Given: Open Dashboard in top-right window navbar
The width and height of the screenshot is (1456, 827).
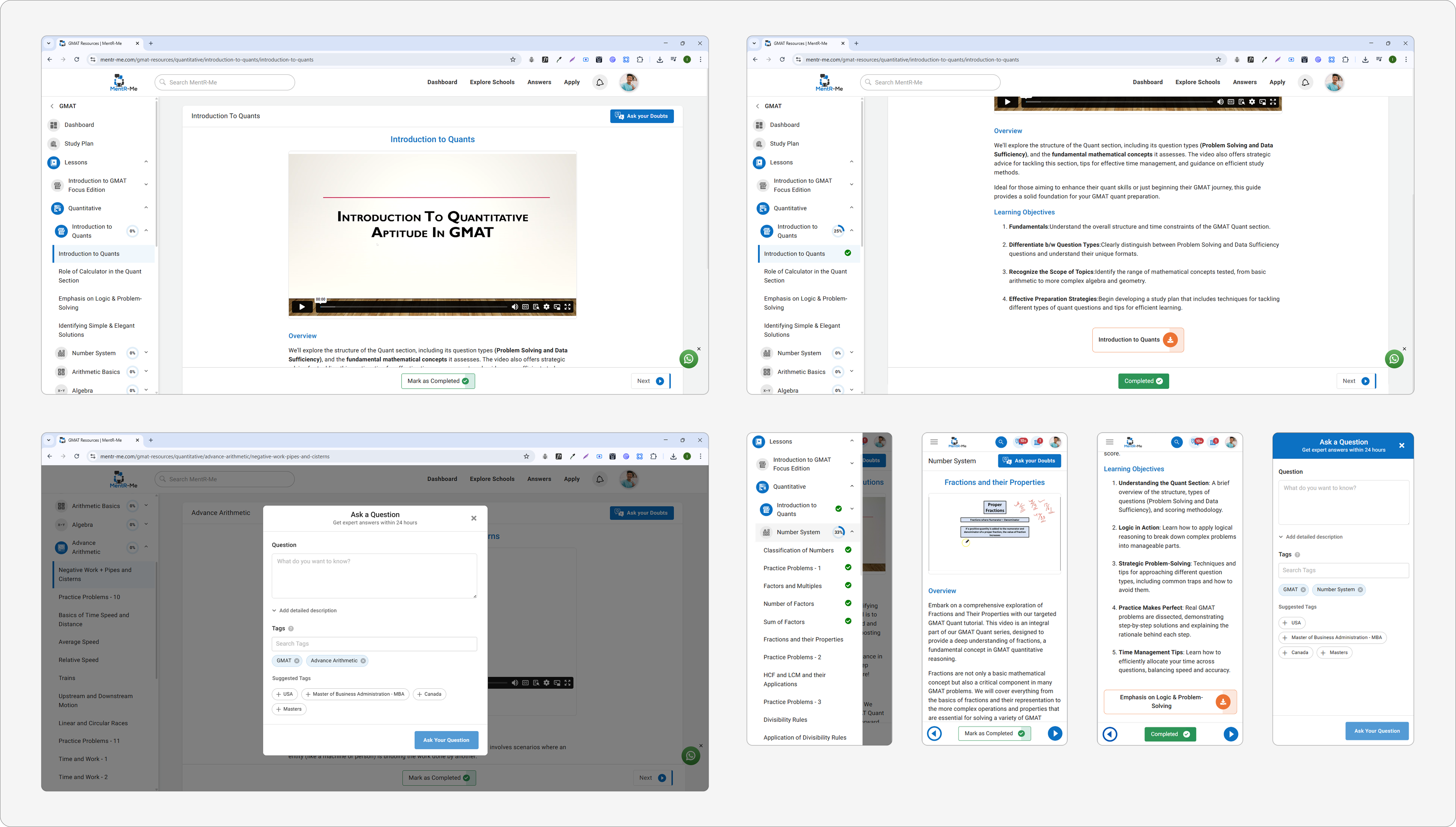Looking at the screenshot, I should point(1148,82).
